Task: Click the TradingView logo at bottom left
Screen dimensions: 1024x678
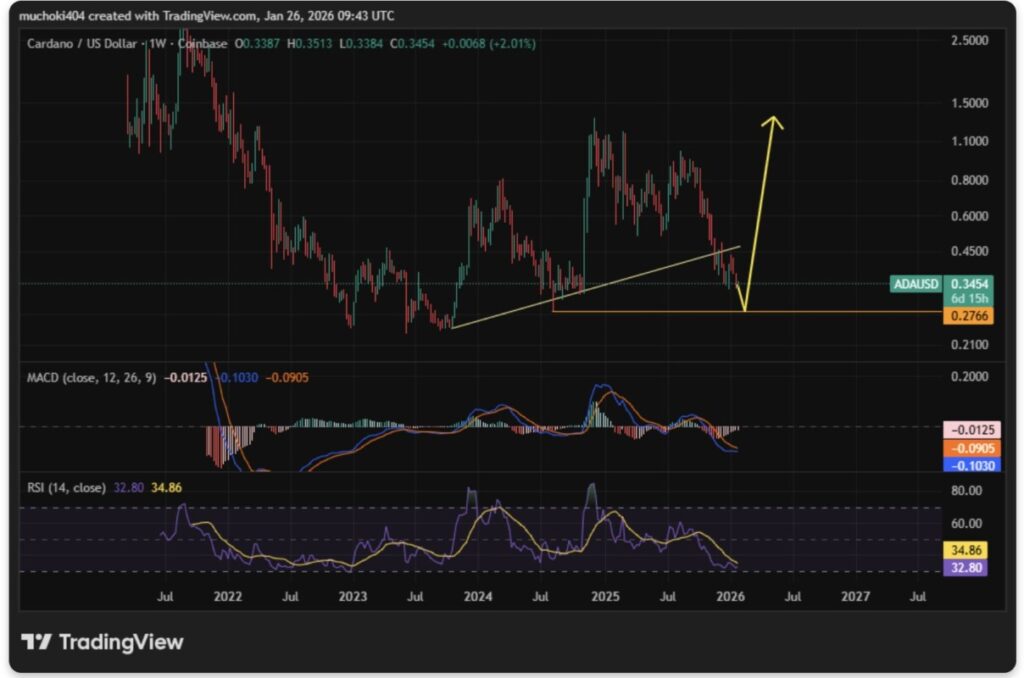Action: pos(103,642)
